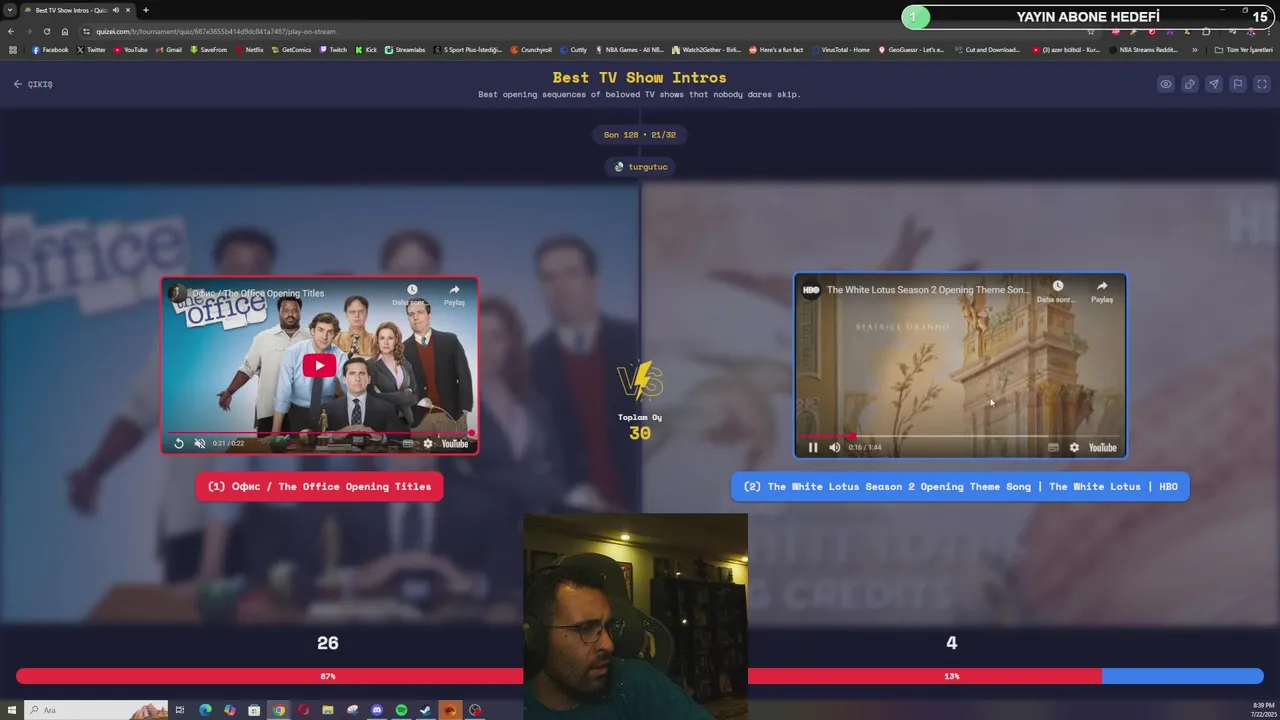Viewport: 1280px width, 720px height.
Task: Reload the page with refresh icon
Action: tap(46, 32)
